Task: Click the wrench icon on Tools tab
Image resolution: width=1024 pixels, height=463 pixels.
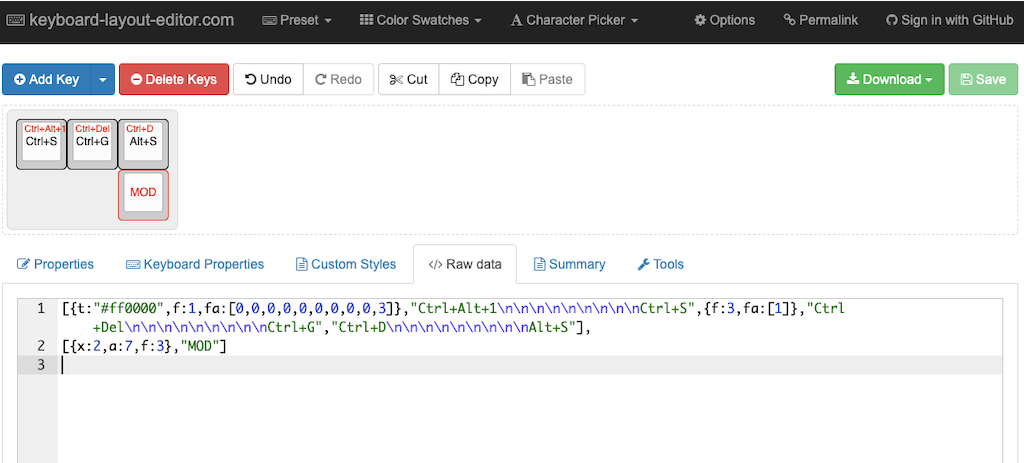Action: (x=643, y=264)
